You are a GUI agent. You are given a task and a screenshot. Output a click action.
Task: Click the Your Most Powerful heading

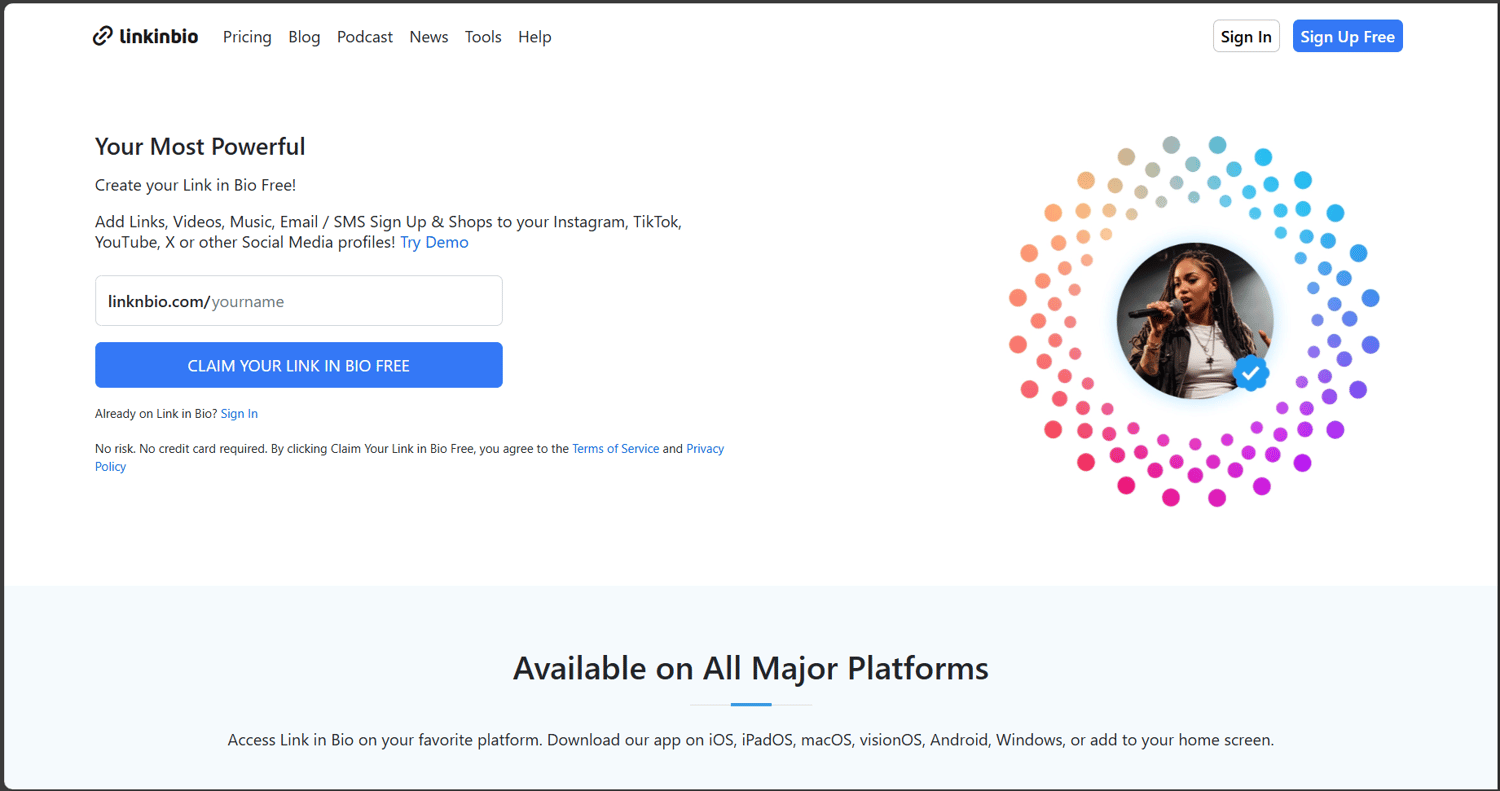200,147
